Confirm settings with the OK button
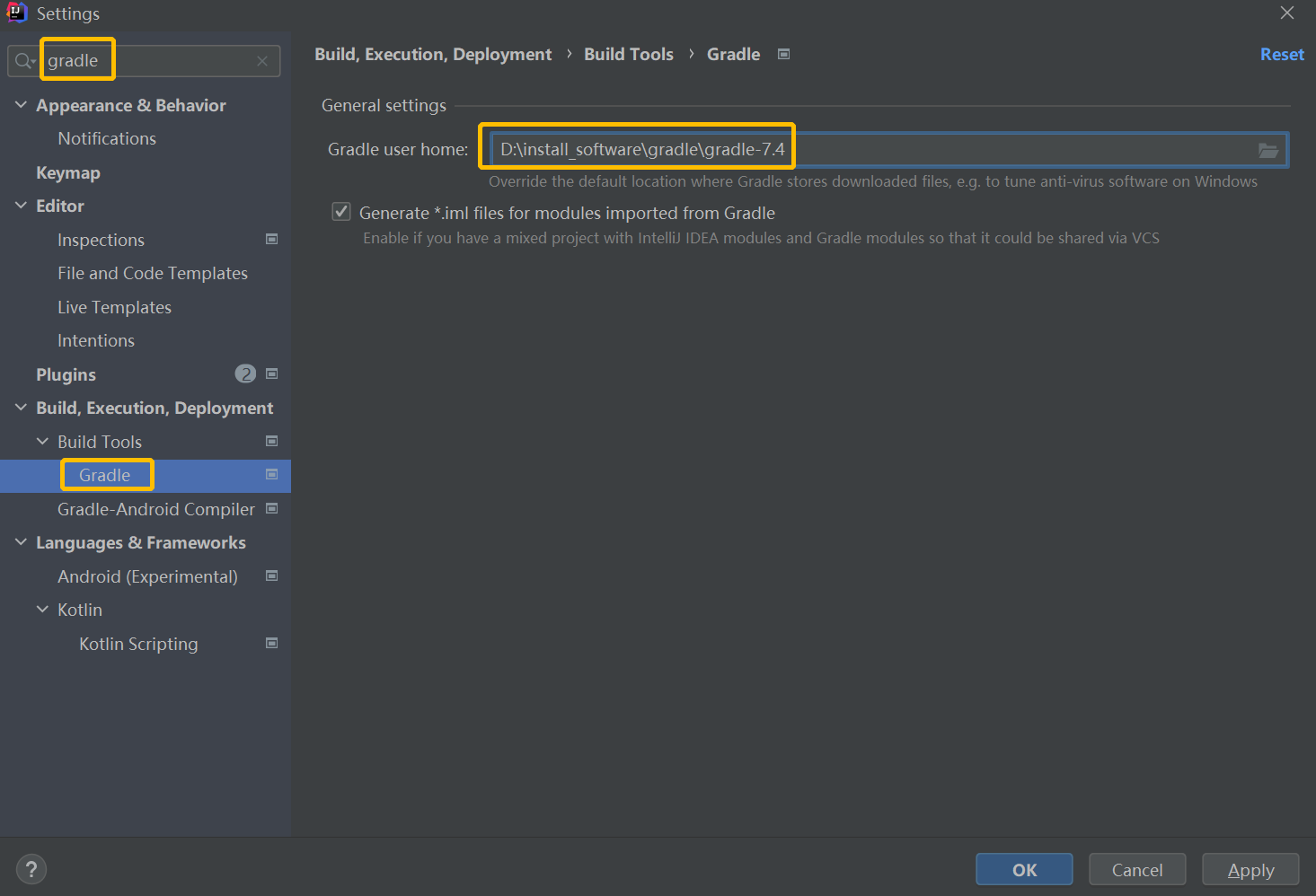Viewport: 1316px width, 896px height. (x=1024, y=869)
